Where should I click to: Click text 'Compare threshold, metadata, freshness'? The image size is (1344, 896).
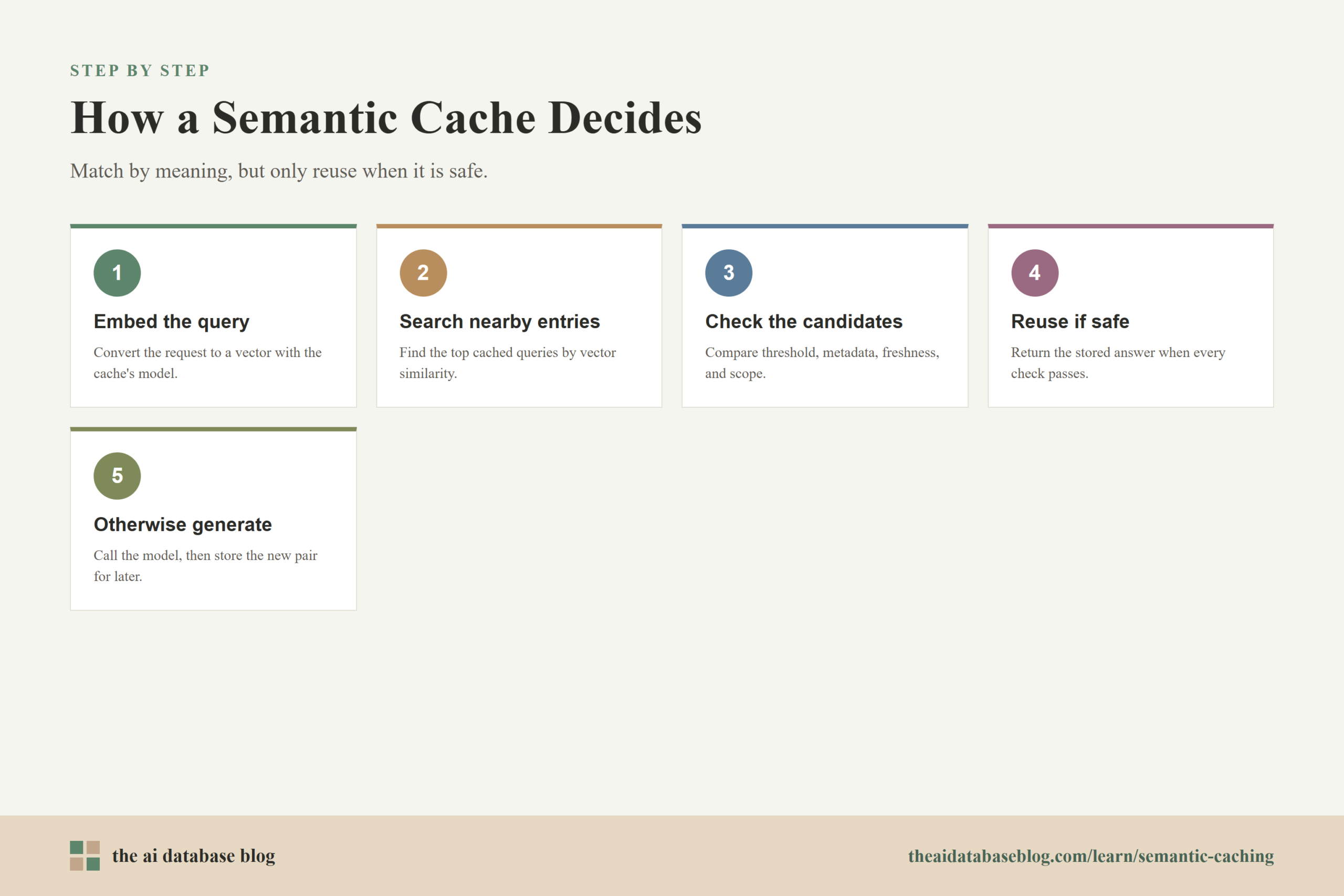tap(822, 352)
